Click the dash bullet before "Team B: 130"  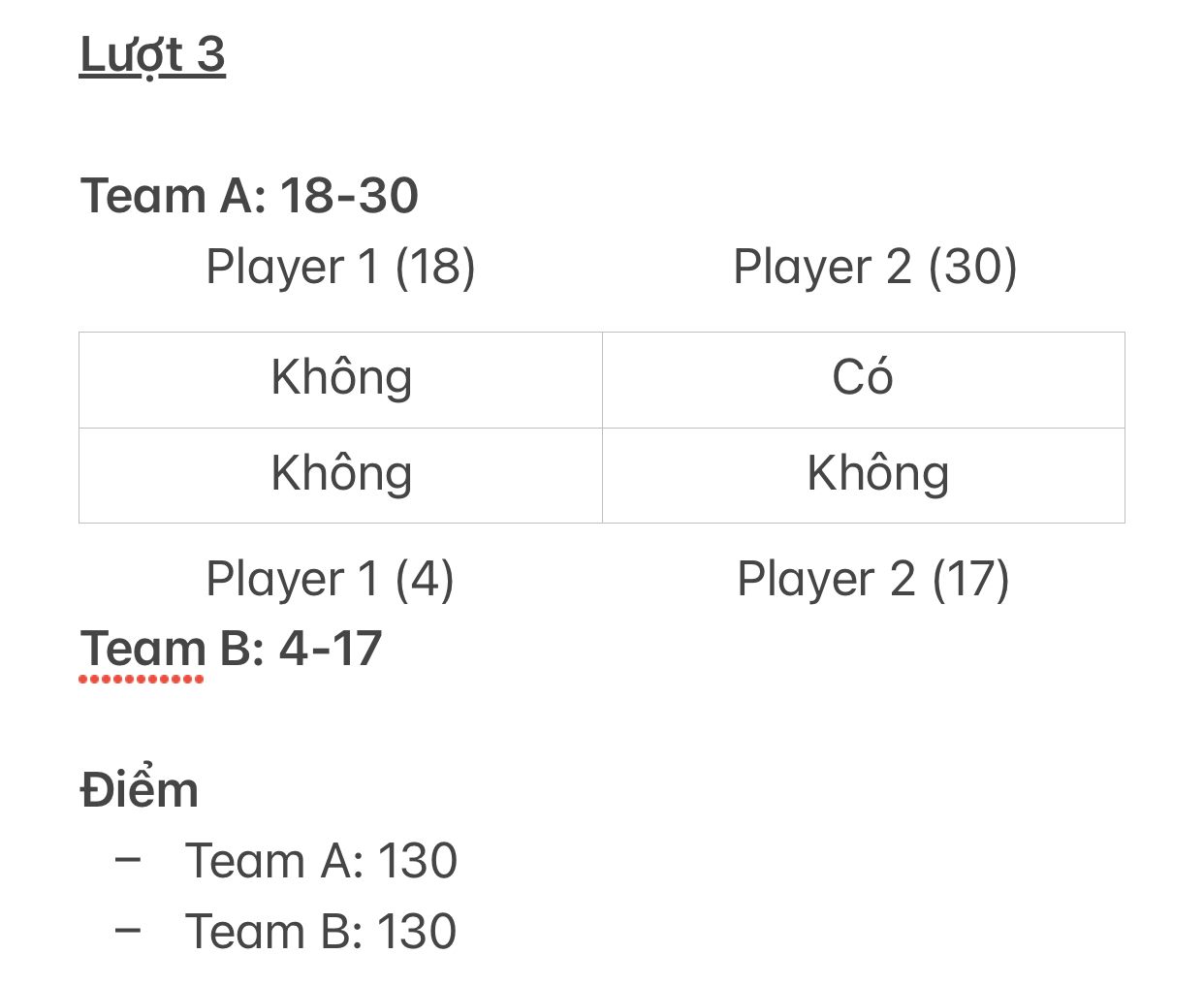(x=128, y=929)
